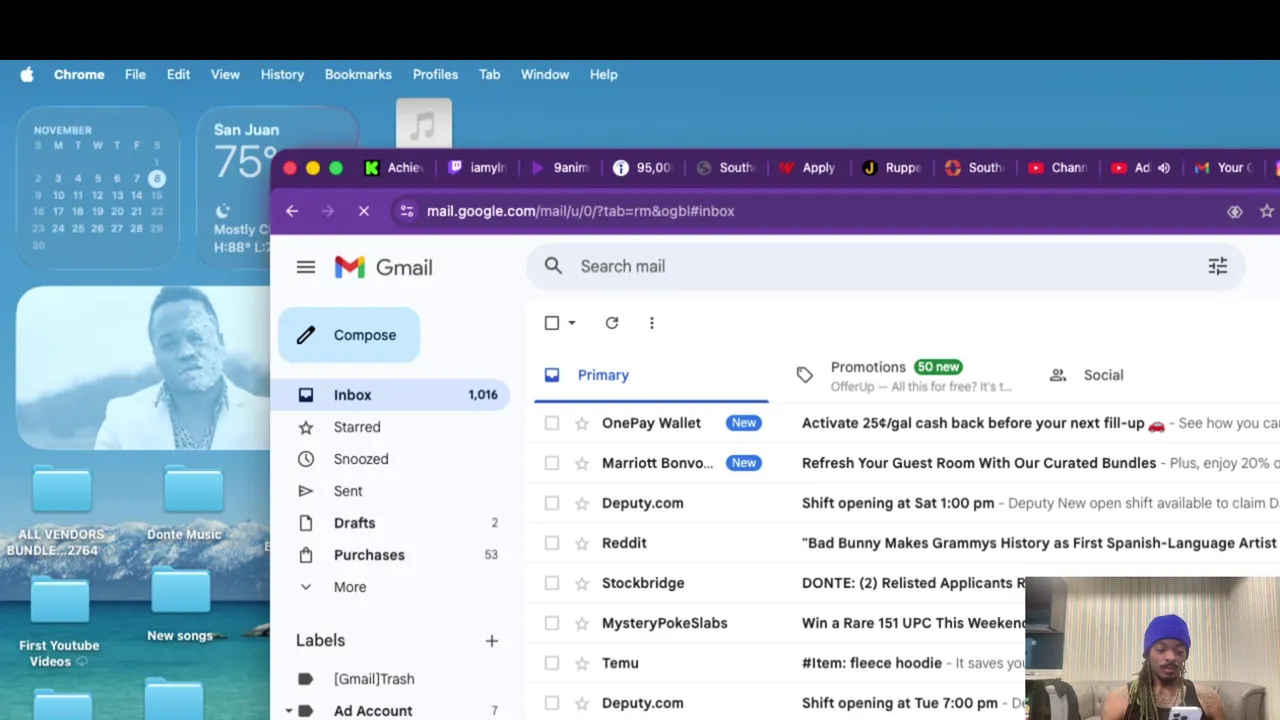Refresh the inbox
The image size is (1280, 720).
pos(612,323)
